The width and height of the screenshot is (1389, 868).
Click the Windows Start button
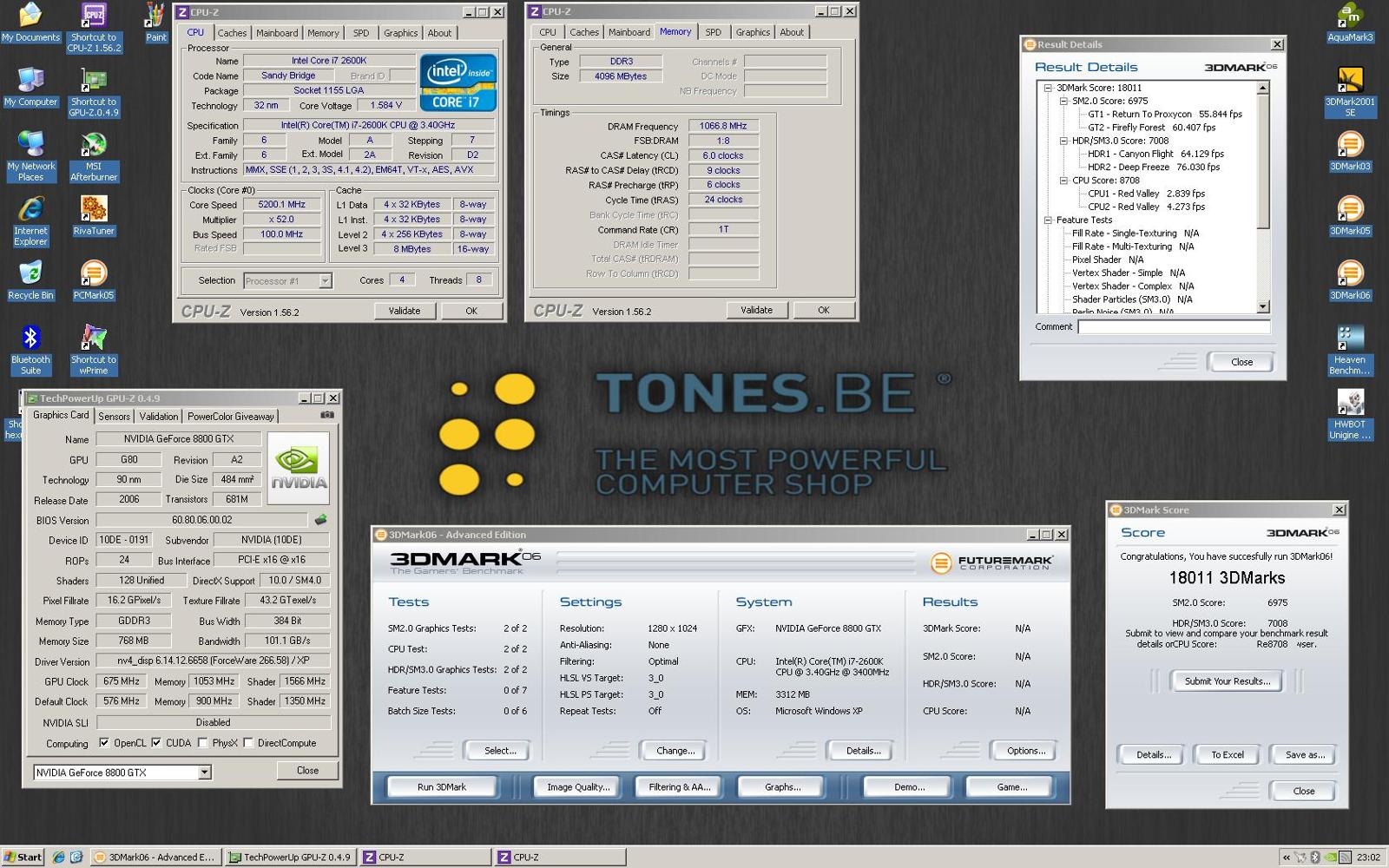[23, 857]
